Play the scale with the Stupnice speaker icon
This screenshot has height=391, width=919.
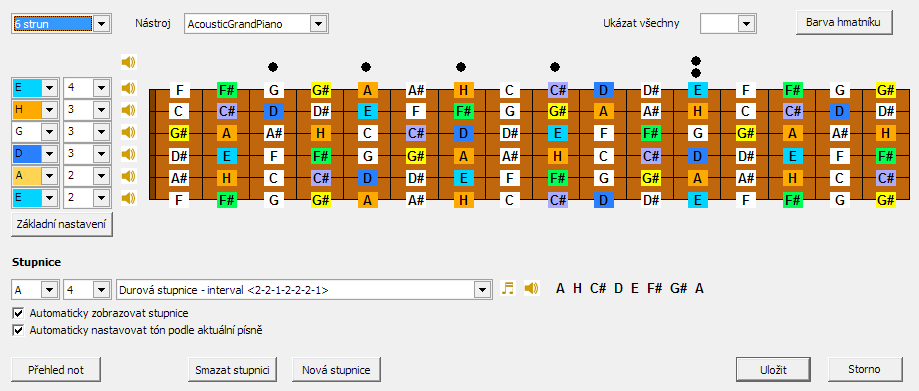(532, 288)
